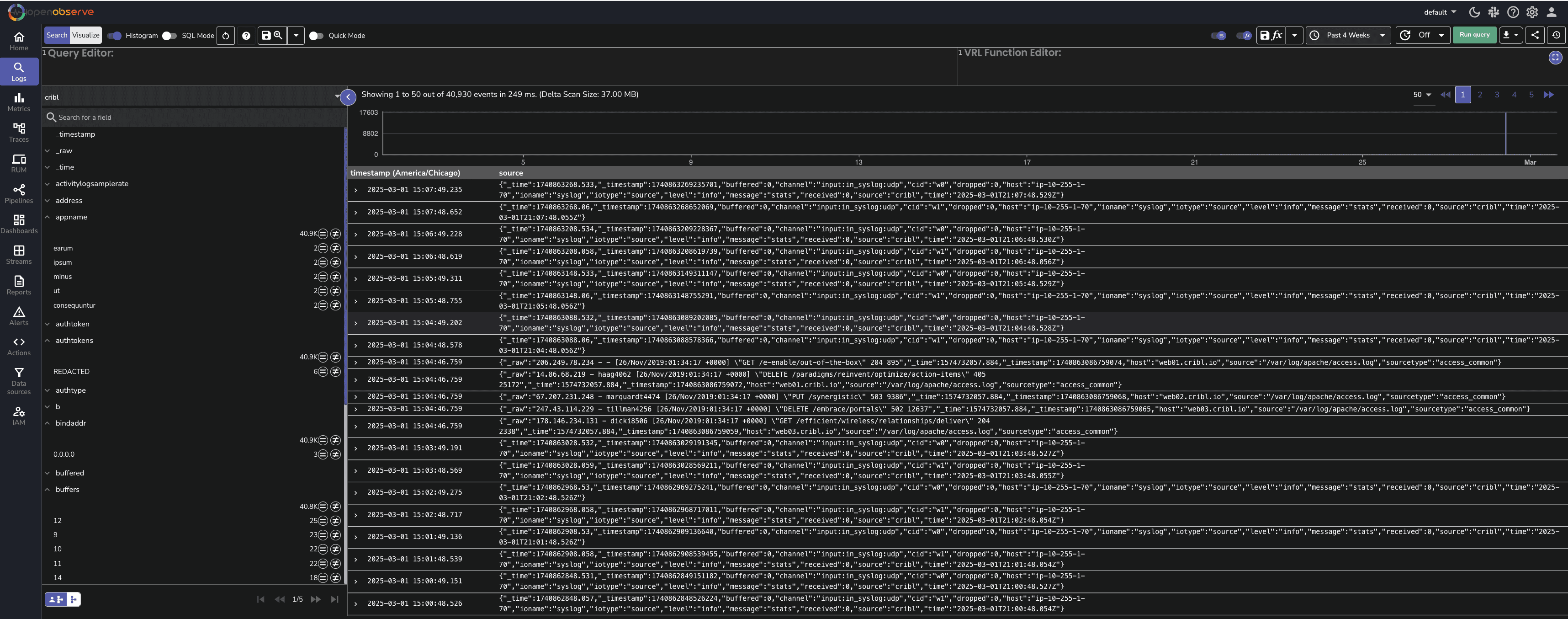The width and height of the screenshot is (1568, 619).
Task: Toggle the Histogram switch
Action: [114, 36]
